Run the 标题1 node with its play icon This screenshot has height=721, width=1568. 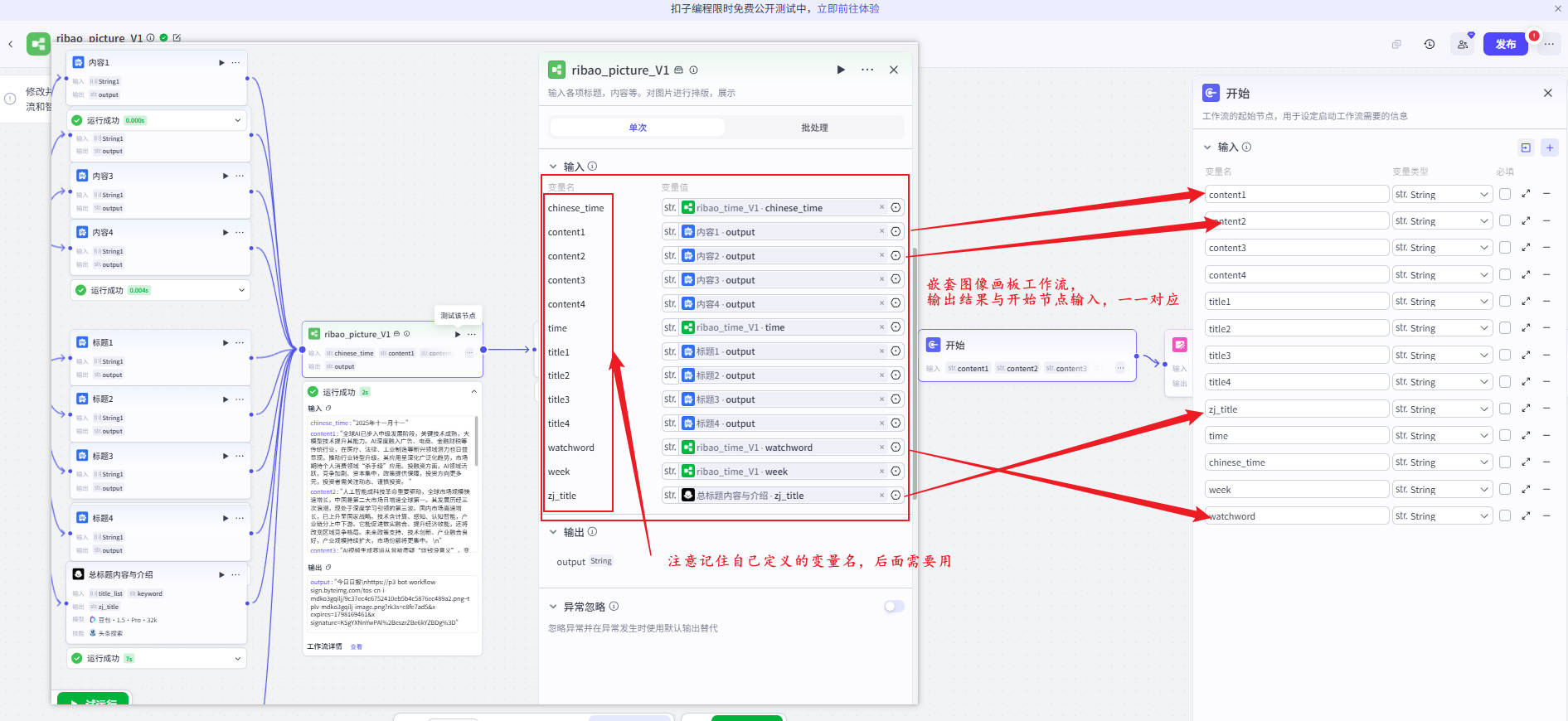coord(226,342)
